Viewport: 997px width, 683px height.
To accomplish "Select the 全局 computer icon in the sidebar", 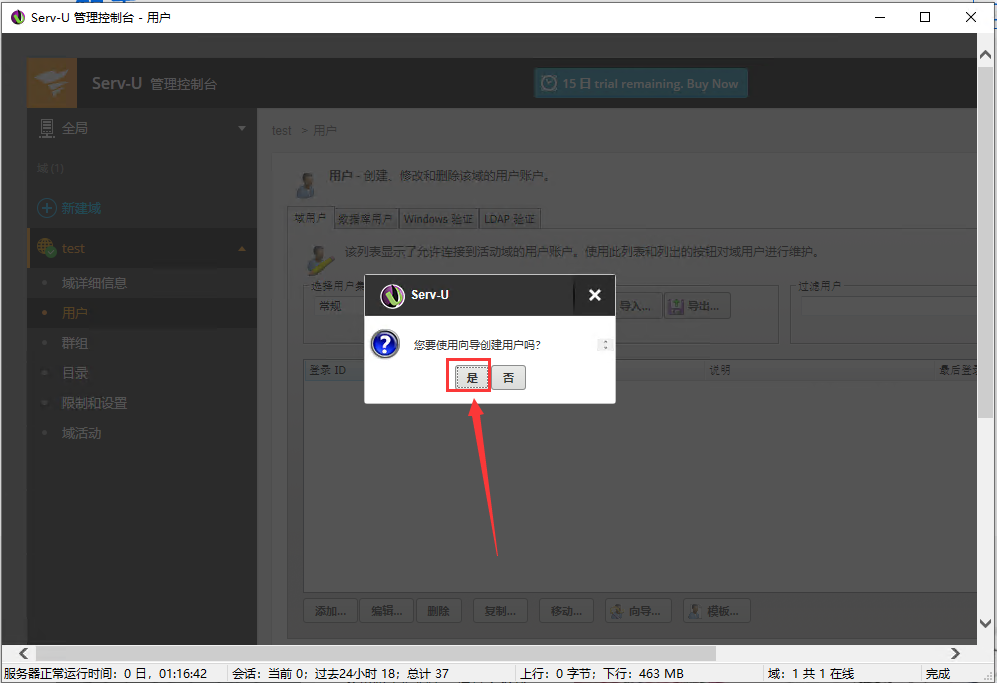I will click(x=47, y=127).
